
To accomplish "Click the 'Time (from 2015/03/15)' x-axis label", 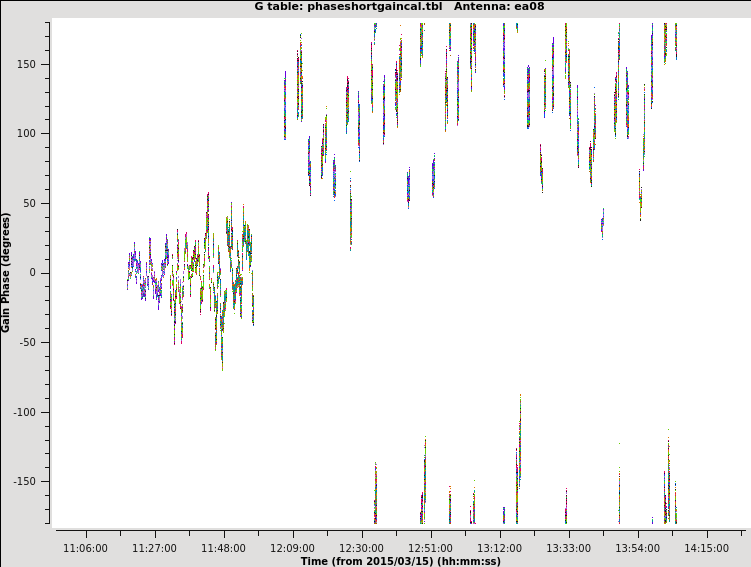I will [400, 561].
